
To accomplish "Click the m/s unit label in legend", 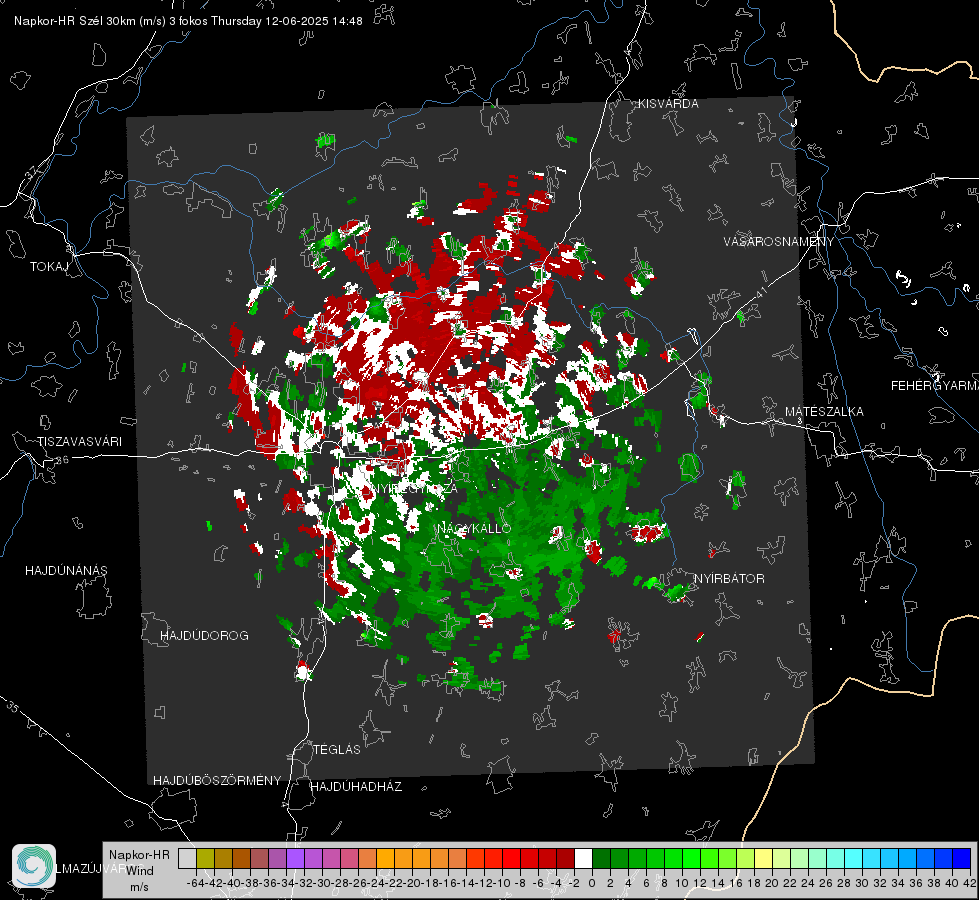I will pos(139,888).
